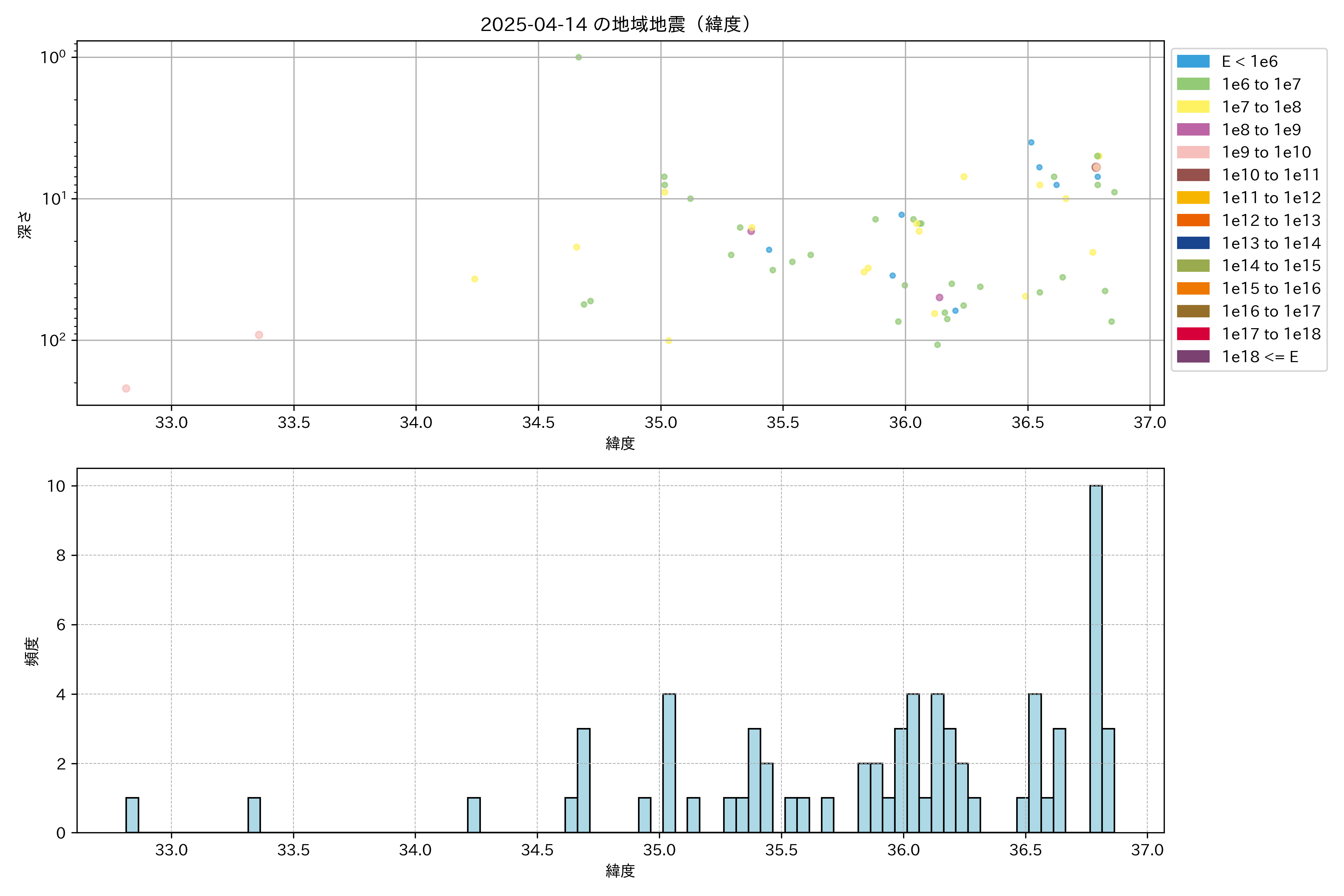Click the '1e18 <= E' legend label
Viewport: 1344px width, 896px height.
(x=1259, y=357)
